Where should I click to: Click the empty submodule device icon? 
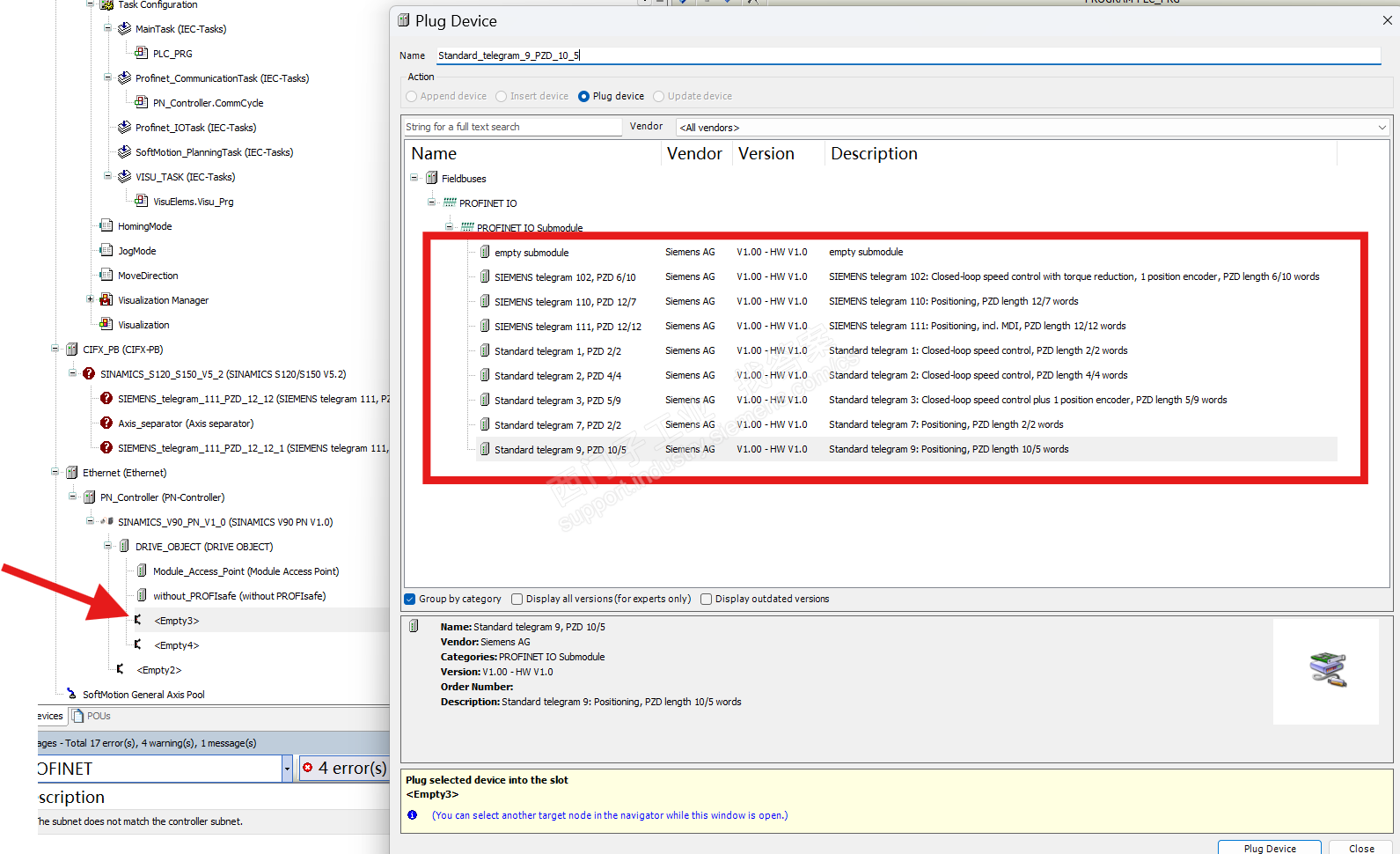(x=485, y=253)
